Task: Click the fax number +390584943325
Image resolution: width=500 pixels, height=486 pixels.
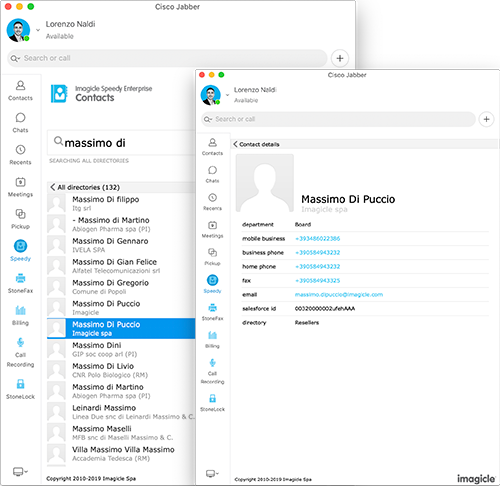Action: tap(318, 281)
